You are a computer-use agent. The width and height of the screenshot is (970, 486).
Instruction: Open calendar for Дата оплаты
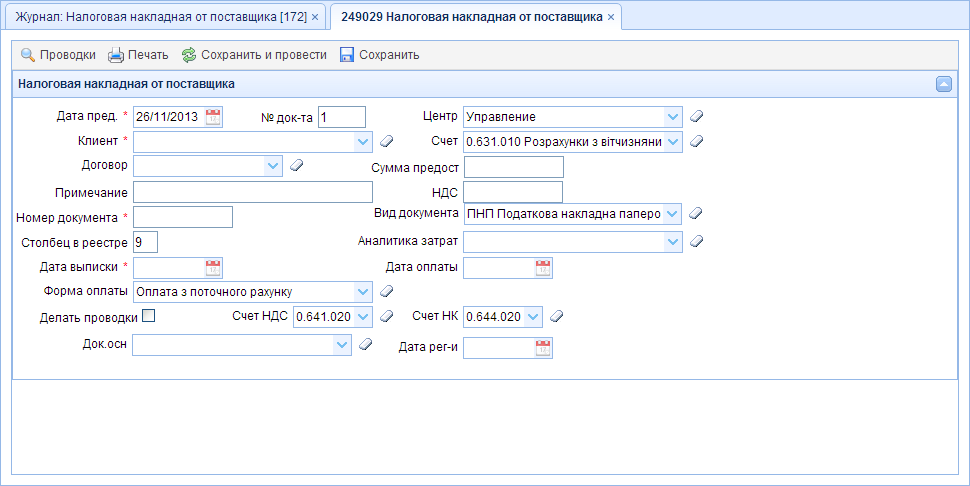pyautogui.click(x=543, y=268)
